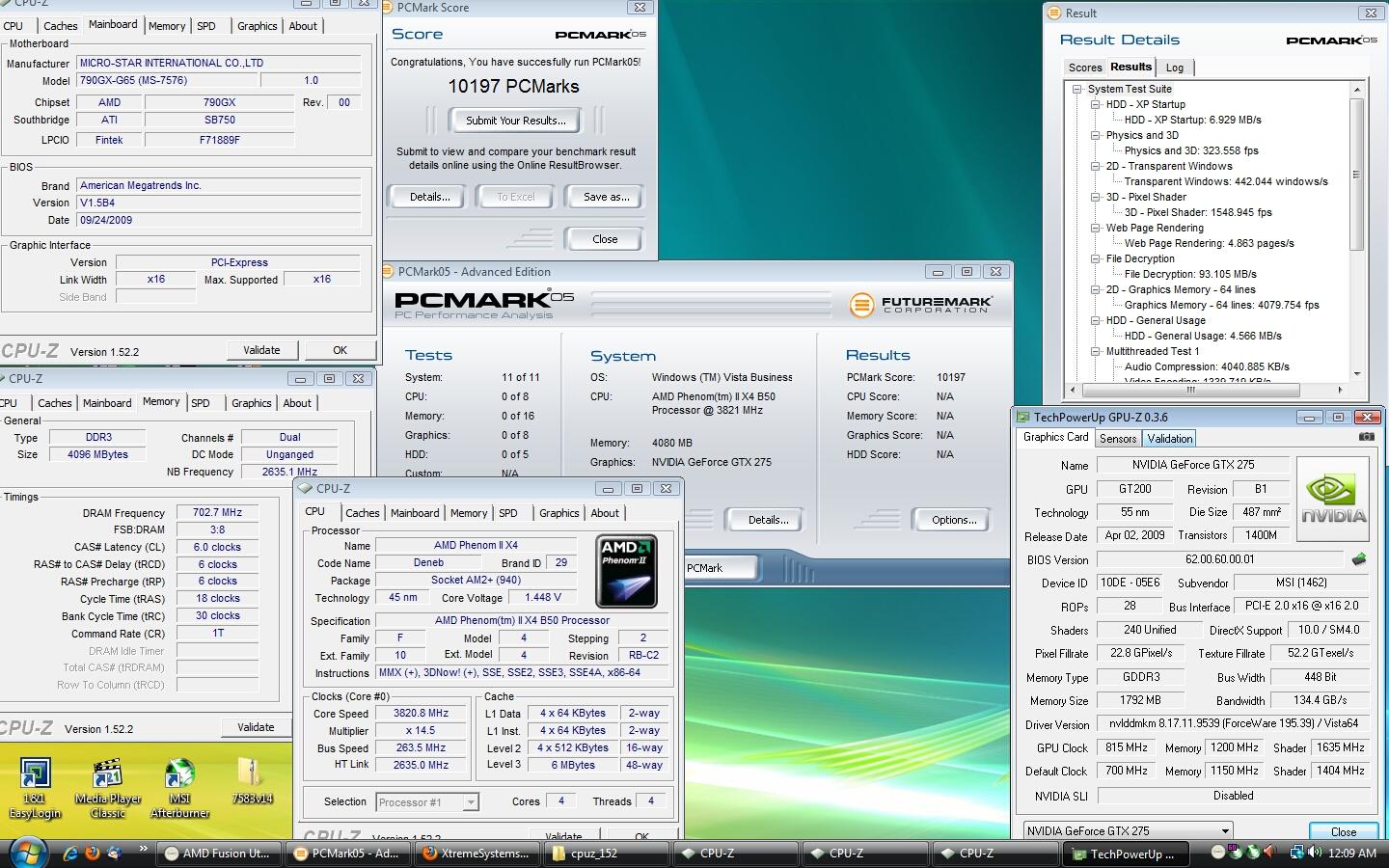Click Close button in GPU-Z
This screenshot has height=868, width=1389.
point(1343,831)
